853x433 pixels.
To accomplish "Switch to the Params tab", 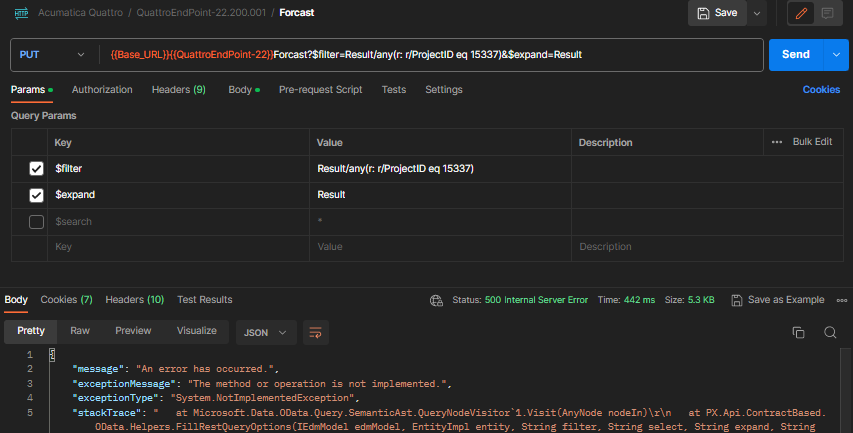I will pyautogui.click(x=32, y=90).
